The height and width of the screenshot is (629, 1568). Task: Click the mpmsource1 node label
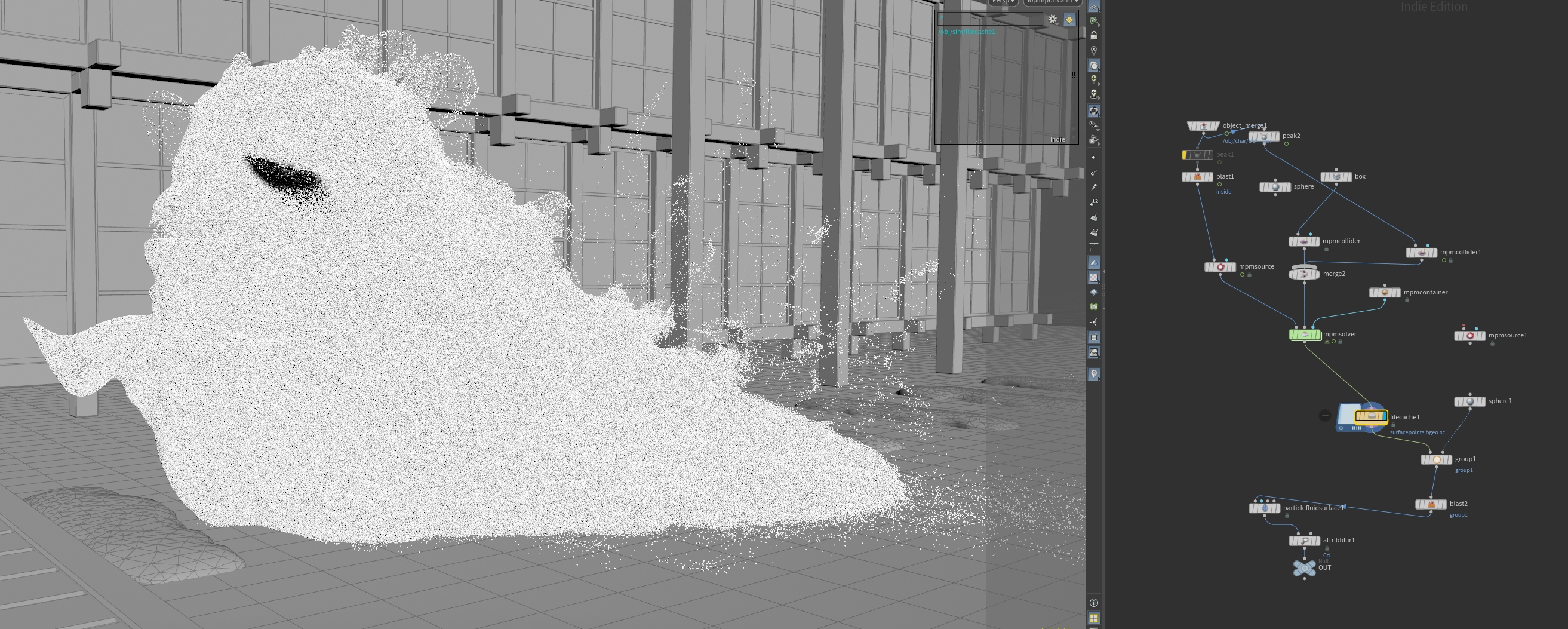click(1508, 336)
